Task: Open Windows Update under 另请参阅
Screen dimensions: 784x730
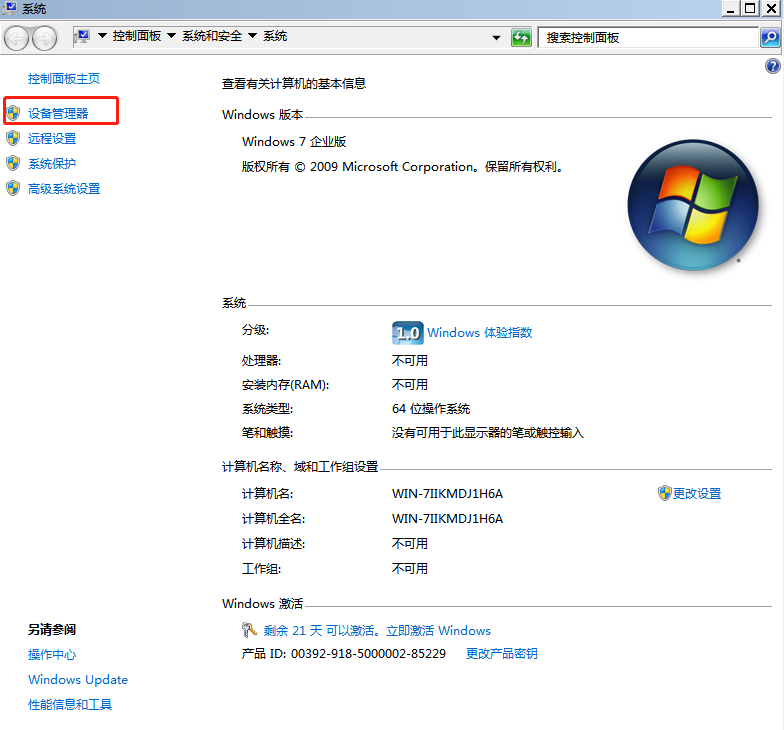Action: coord(78,680)
